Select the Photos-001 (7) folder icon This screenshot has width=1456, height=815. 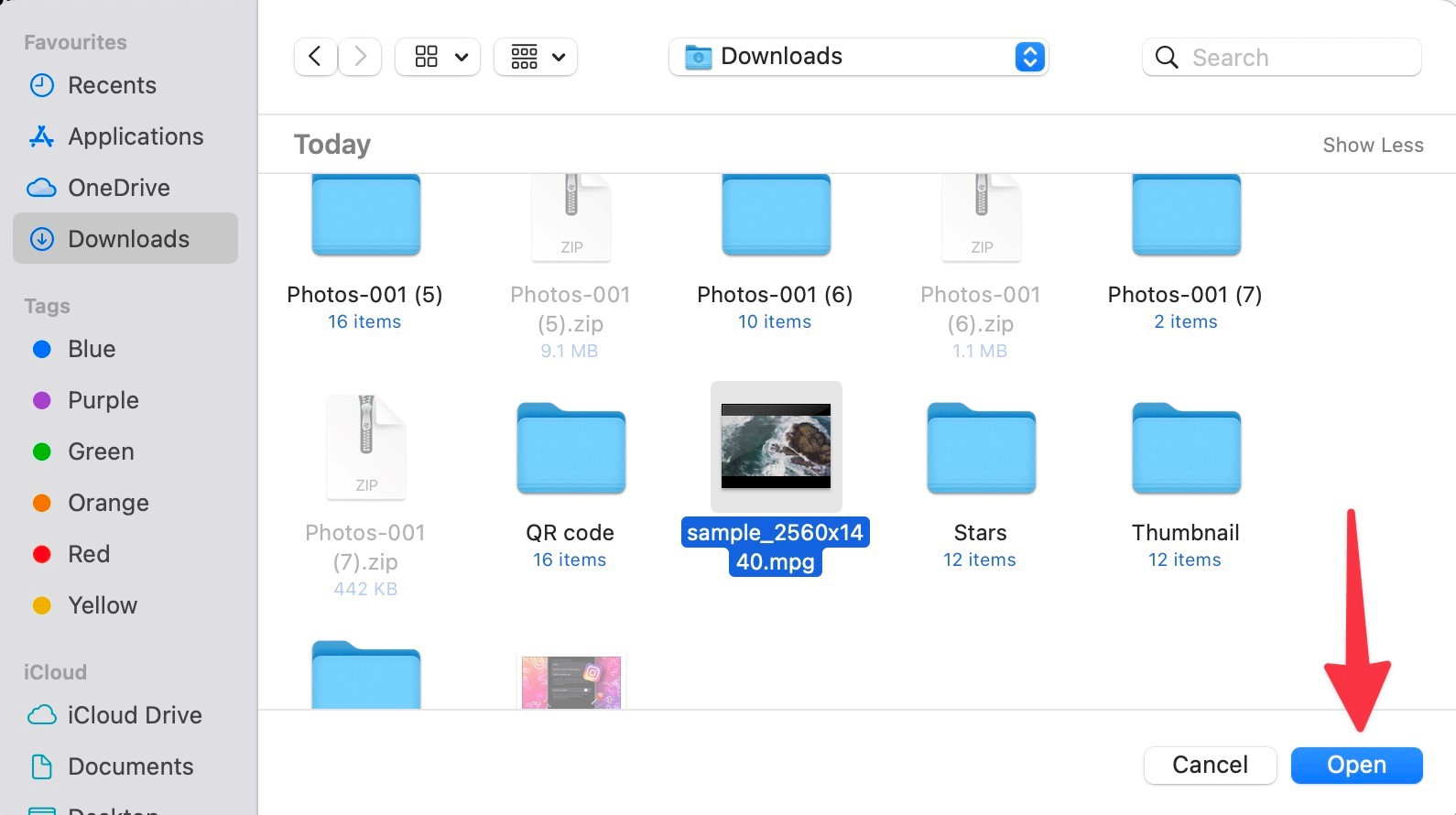1186,215
